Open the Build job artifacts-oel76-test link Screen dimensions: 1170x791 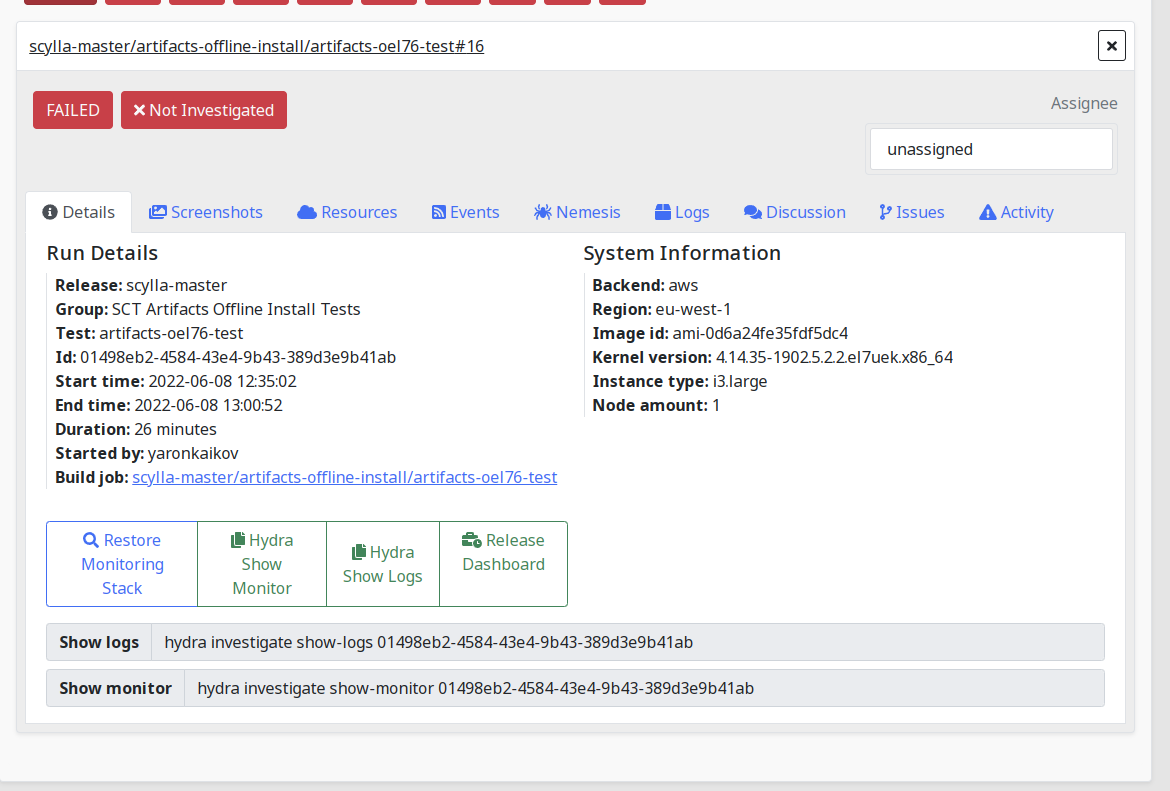tap(345, 477)
